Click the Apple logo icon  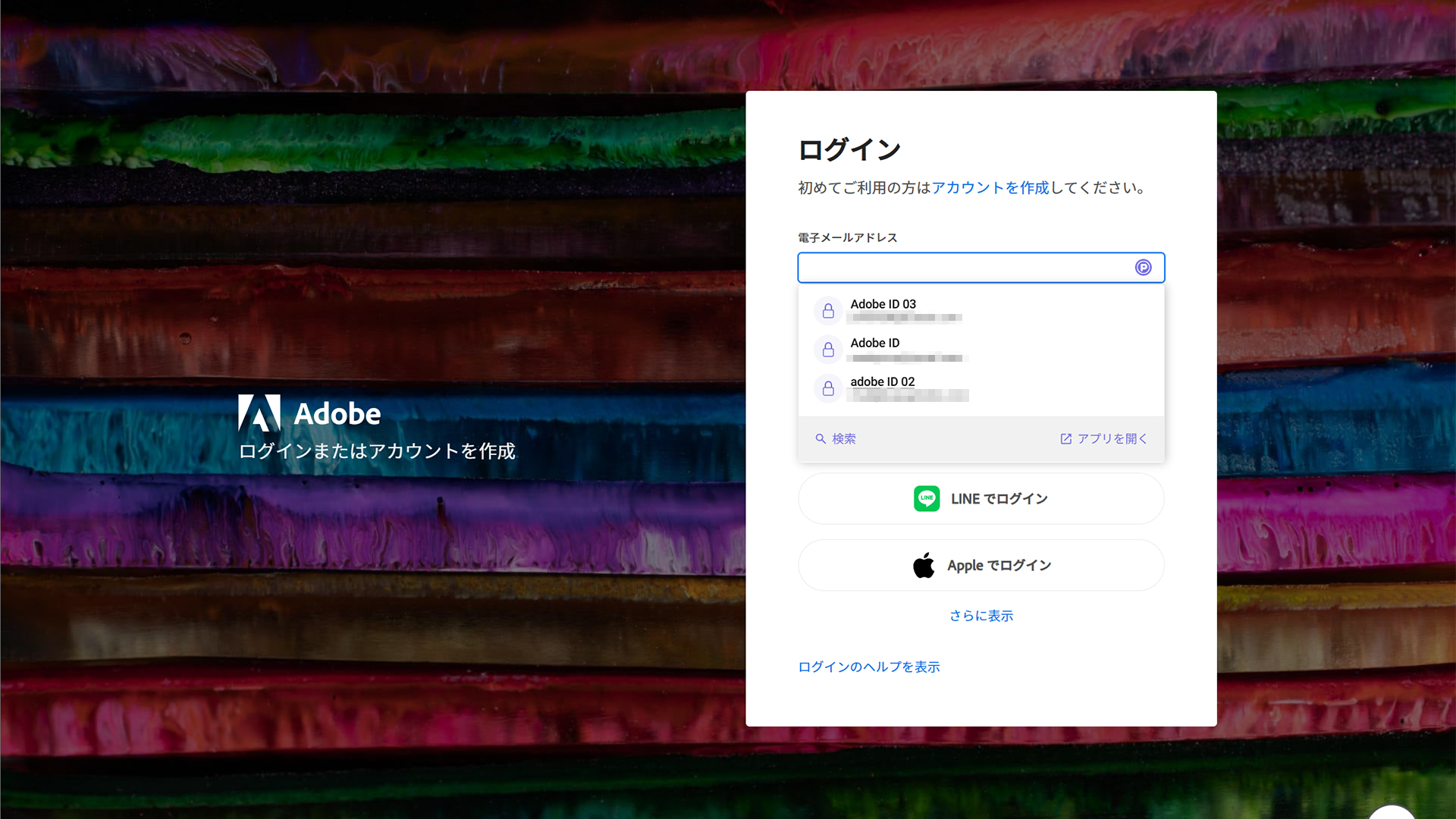924,565
